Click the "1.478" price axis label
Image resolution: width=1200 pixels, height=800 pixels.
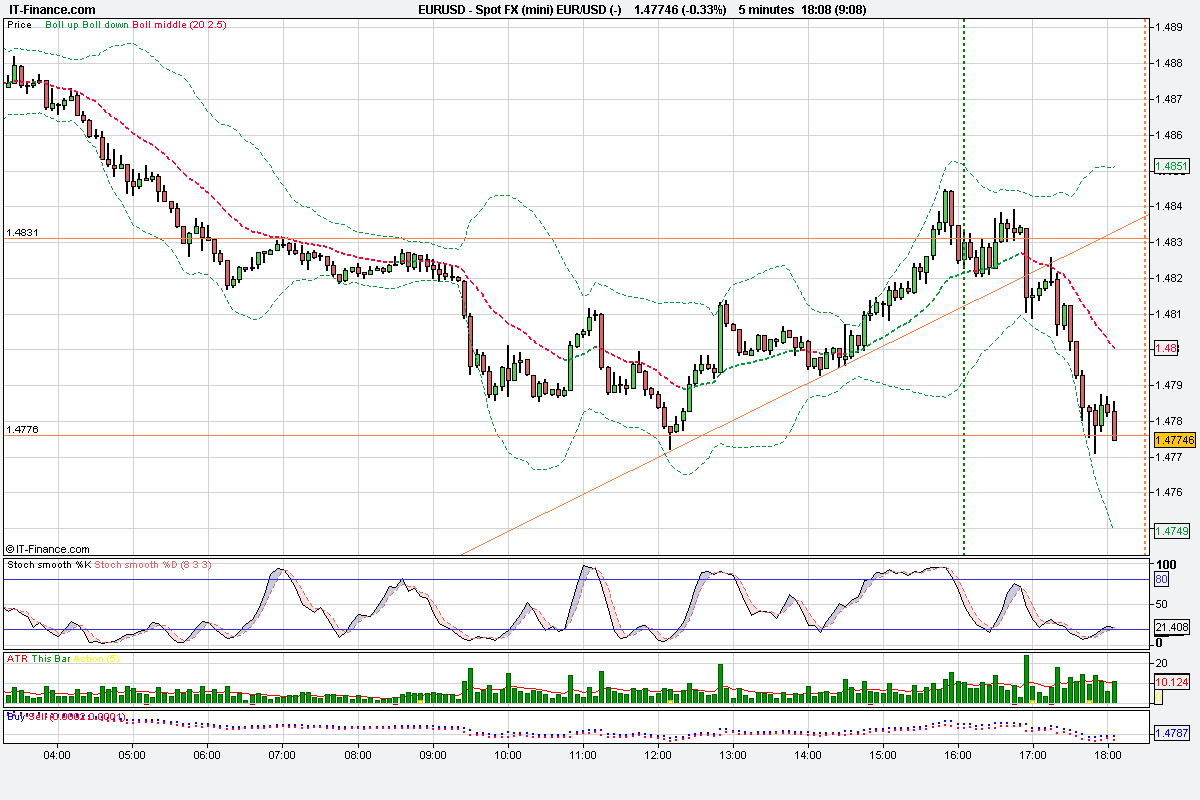[x=1170, y=421]
